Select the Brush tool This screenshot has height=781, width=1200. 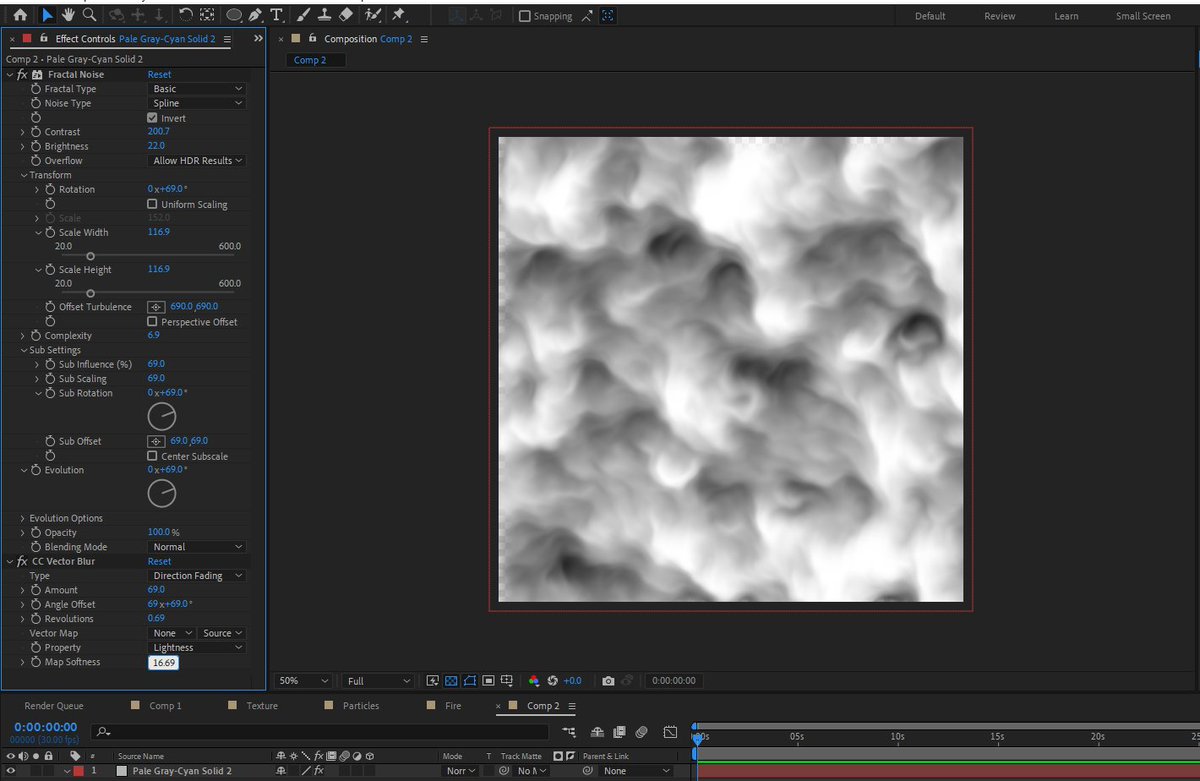coord(303,15)
